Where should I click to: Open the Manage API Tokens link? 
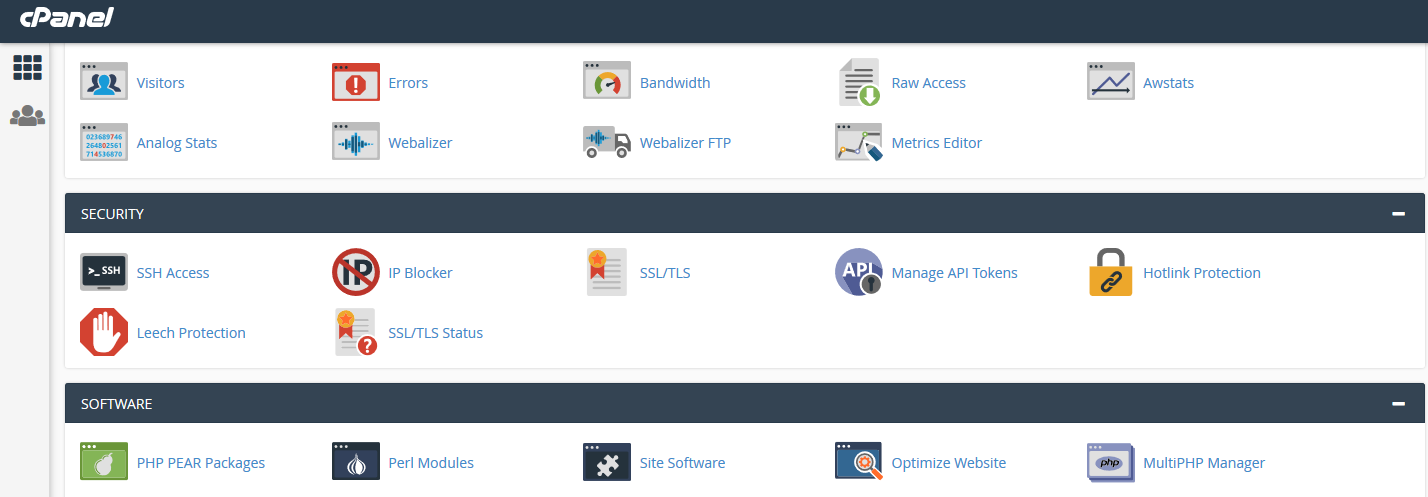[x=955, y=273]
